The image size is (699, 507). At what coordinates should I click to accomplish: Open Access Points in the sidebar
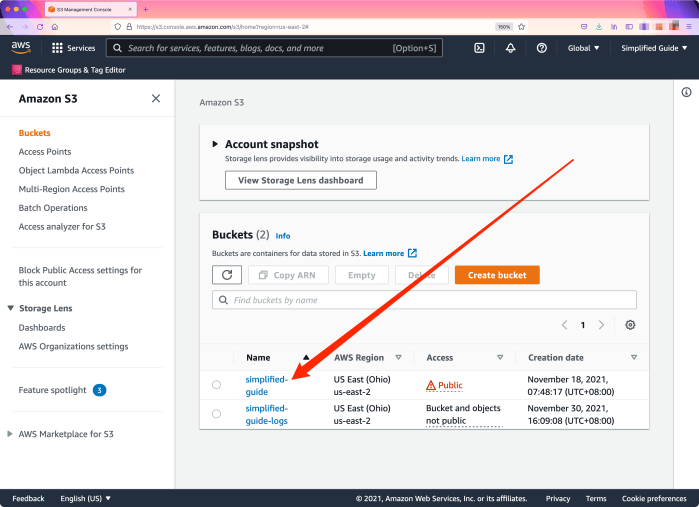(x=45, y=152)
